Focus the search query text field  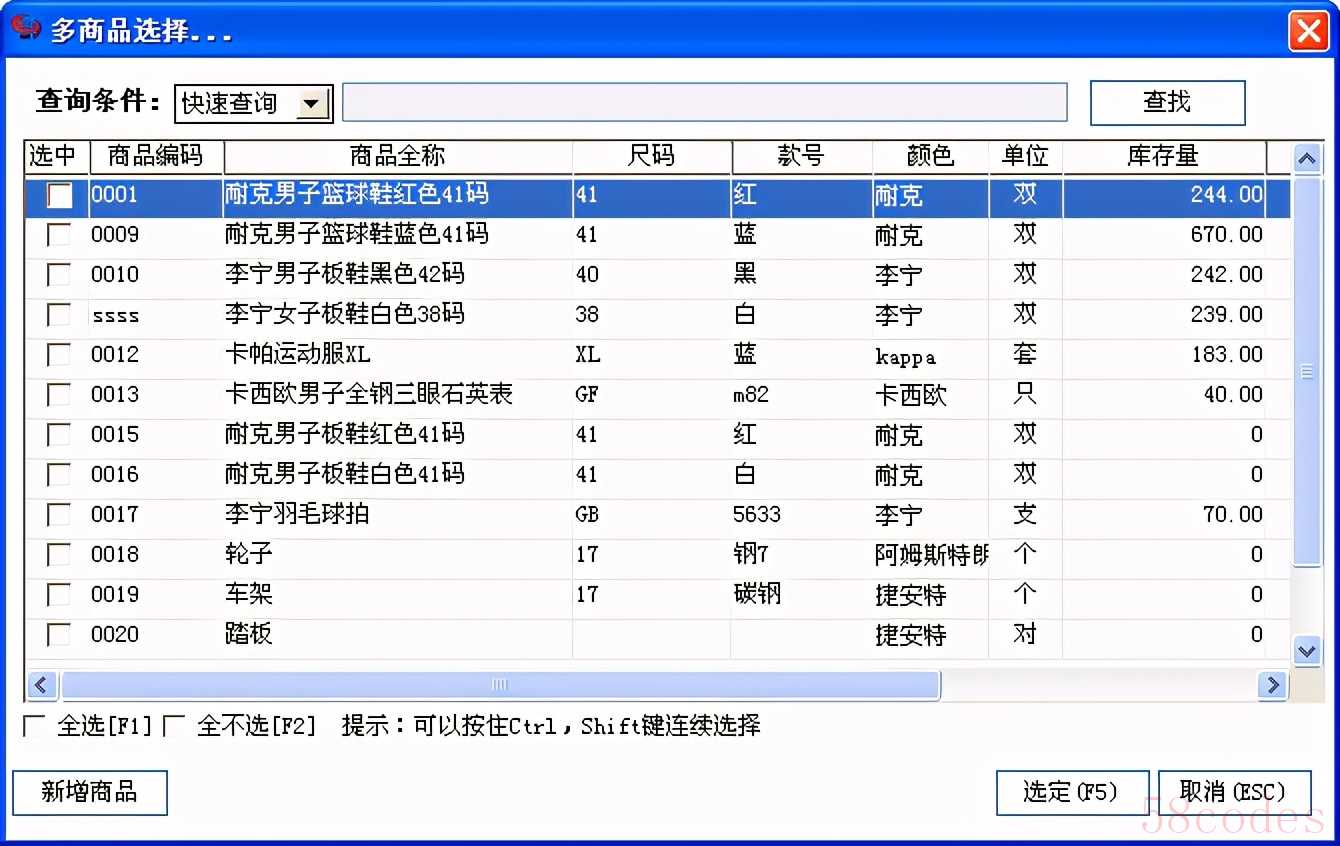(704, 103)
